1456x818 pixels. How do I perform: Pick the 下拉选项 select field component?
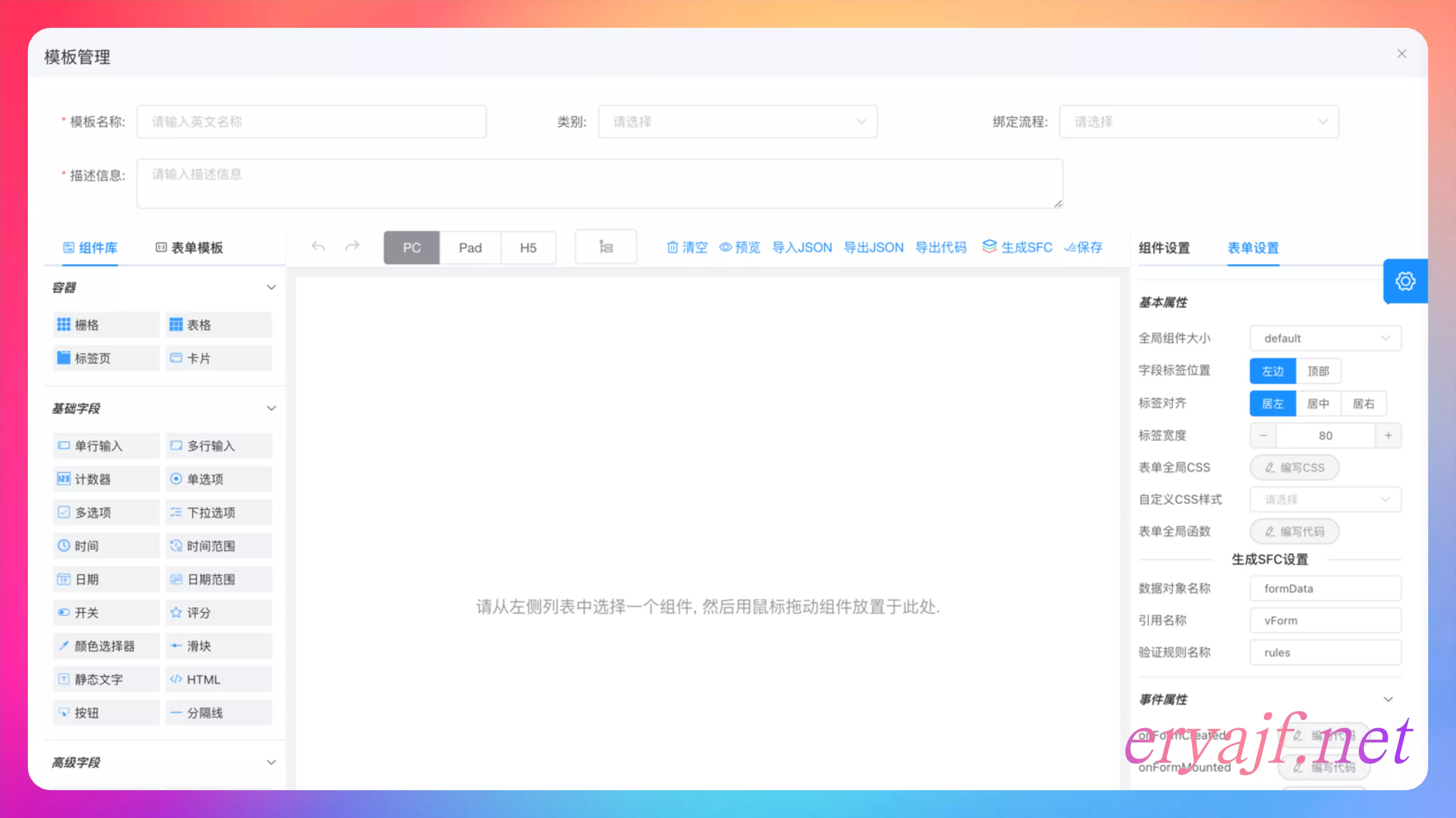click(219, 512)
